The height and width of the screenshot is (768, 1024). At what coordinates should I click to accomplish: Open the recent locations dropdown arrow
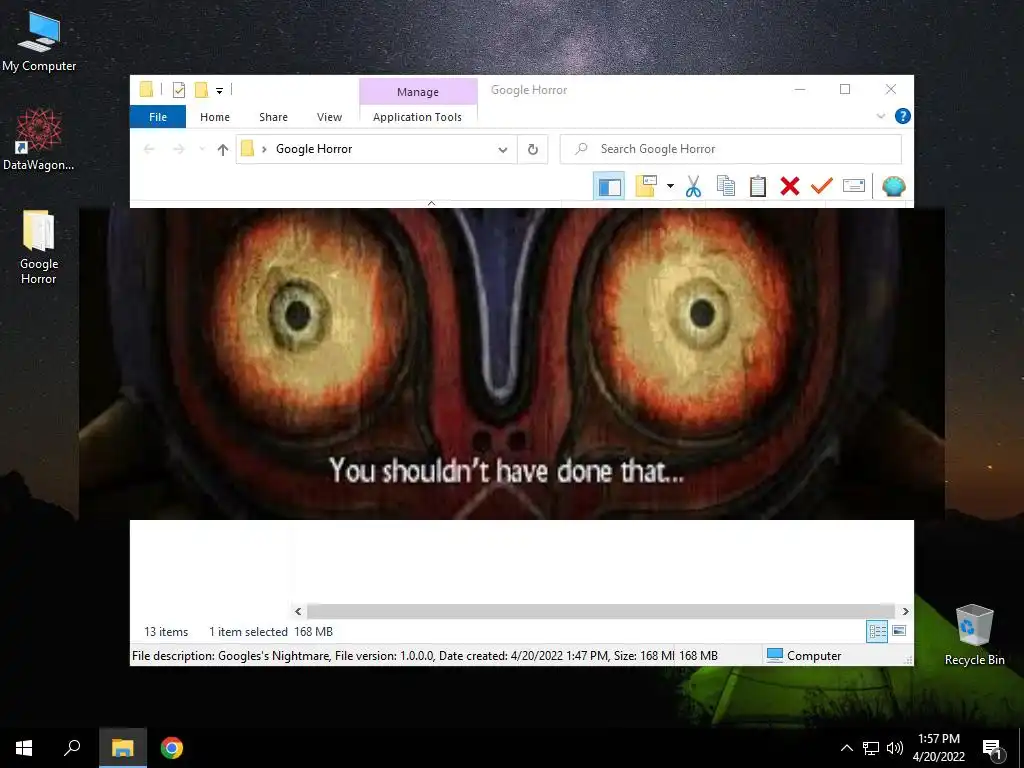[202, 150]
